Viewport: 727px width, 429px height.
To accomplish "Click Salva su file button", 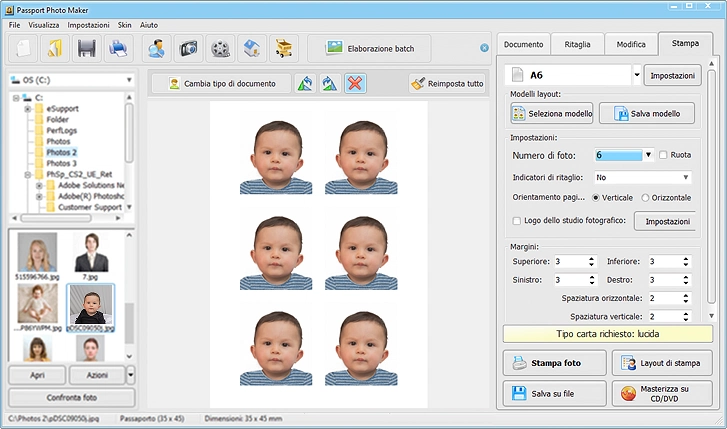I will pyautogui.click(x=555, y=393).
